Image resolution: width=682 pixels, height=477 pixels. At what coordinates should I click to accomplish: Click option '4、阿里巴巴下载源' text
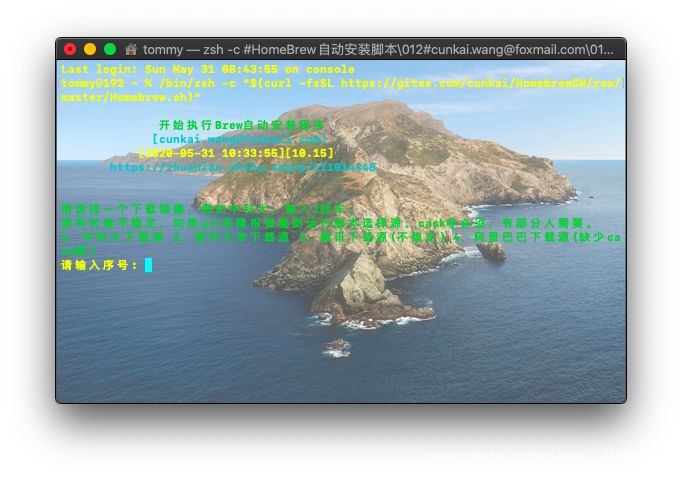[x=511, y=237]
